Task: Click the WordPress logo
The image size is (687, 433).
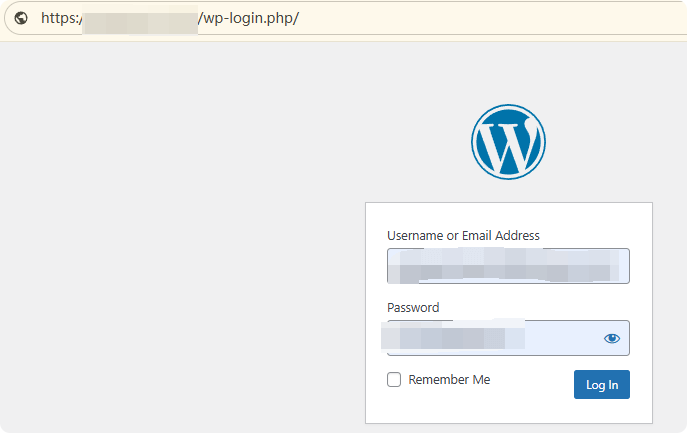Action: [508, 143]
